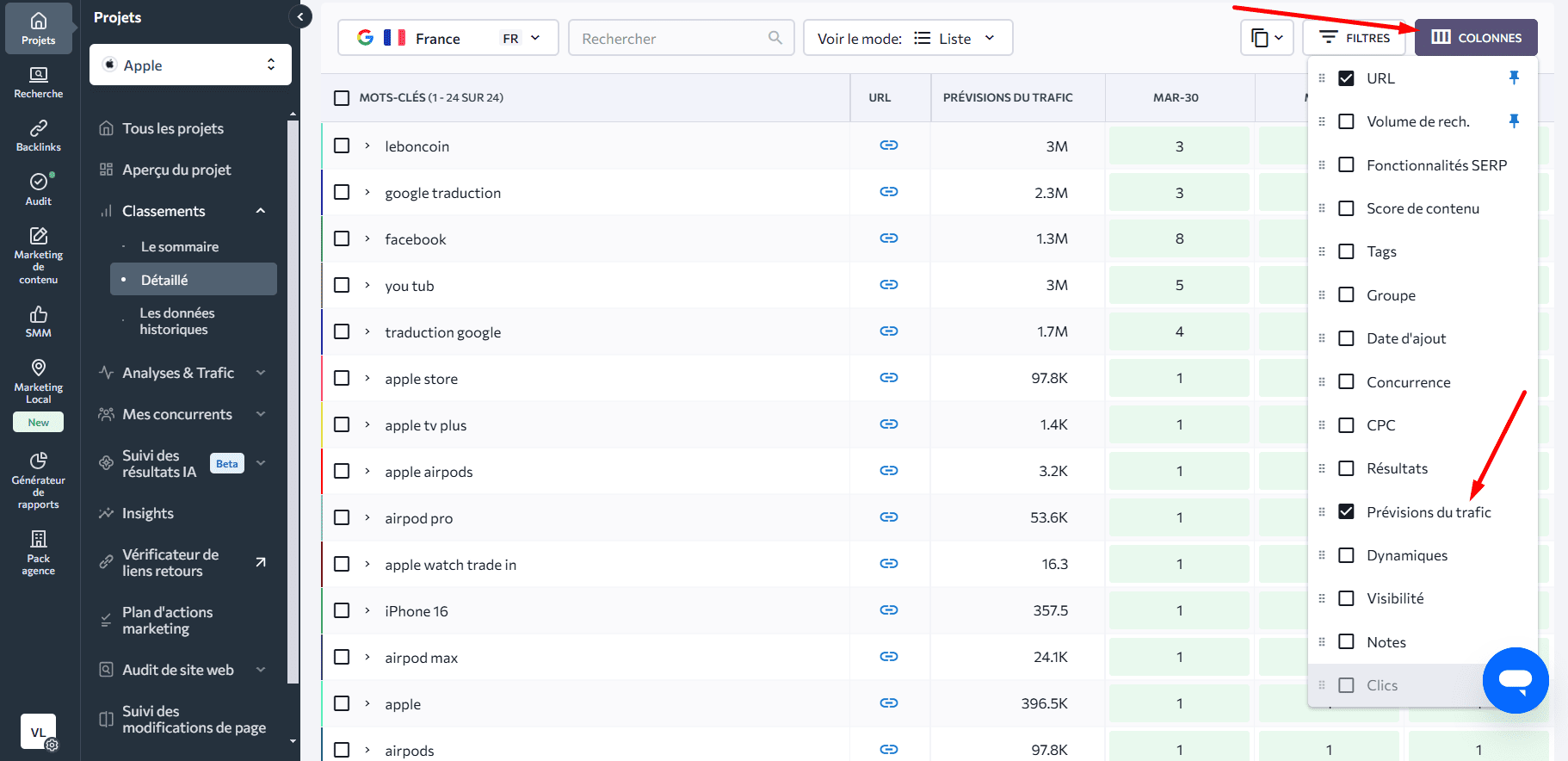The height and width of the screenshot is (761, 1568).
Task: Select all keywords with header checkbox
Action: [x=342, y=98]
